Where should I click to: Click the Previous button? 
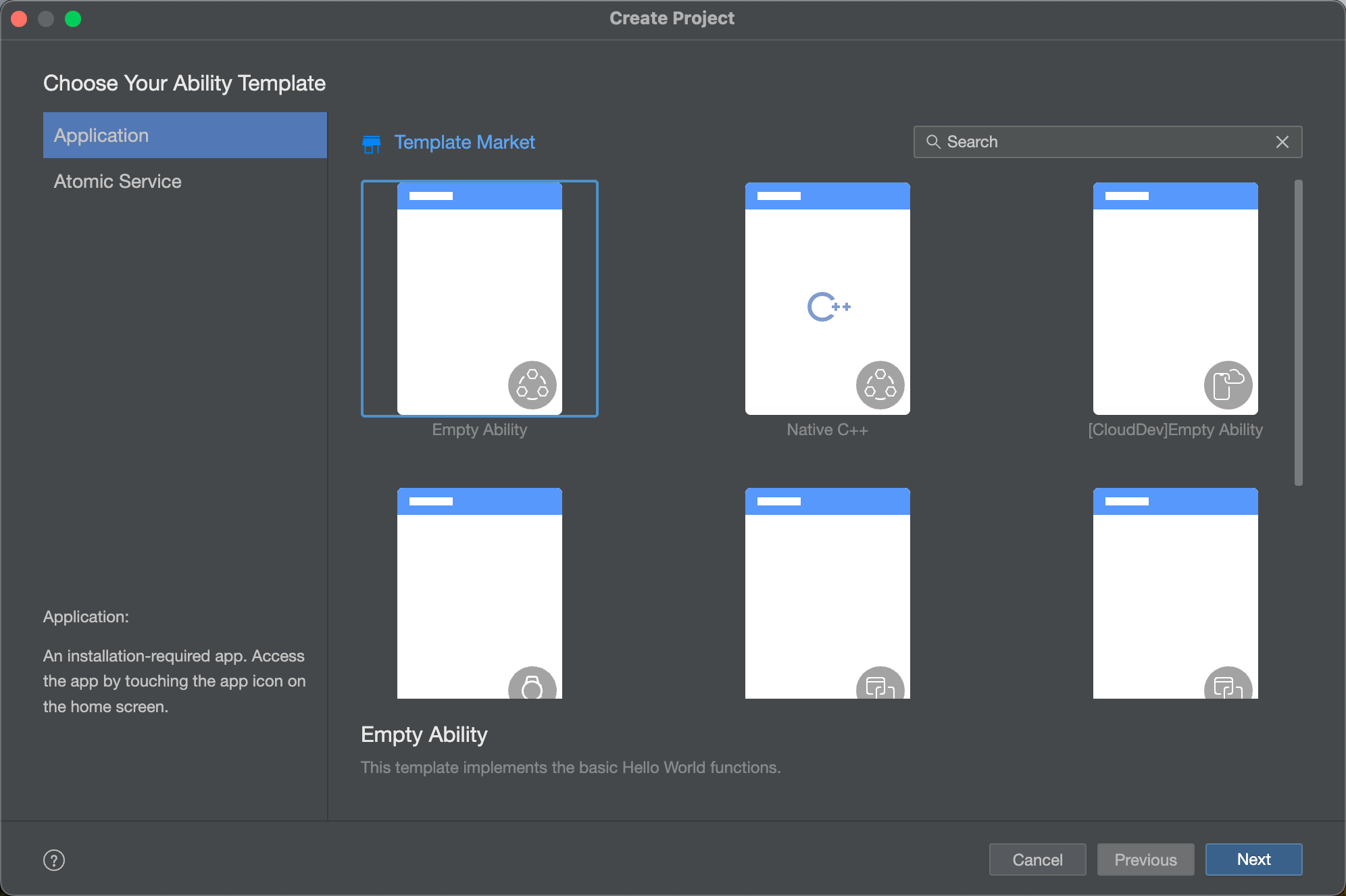coord(1146,860)
